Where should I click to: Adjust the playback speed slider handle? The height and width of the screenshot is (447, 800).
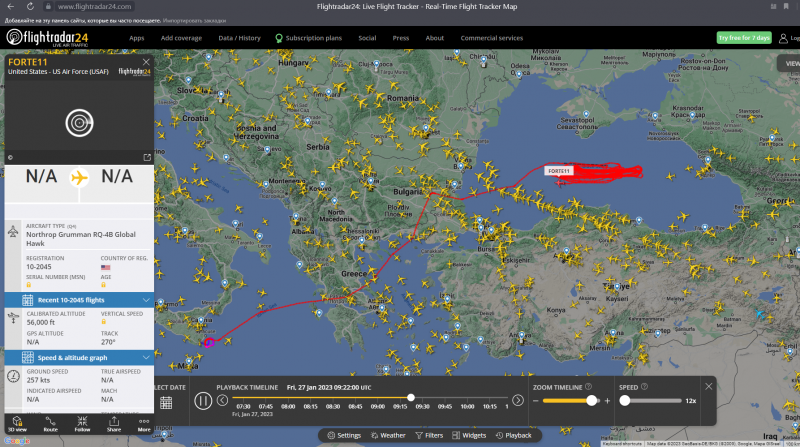pos(625,401)
